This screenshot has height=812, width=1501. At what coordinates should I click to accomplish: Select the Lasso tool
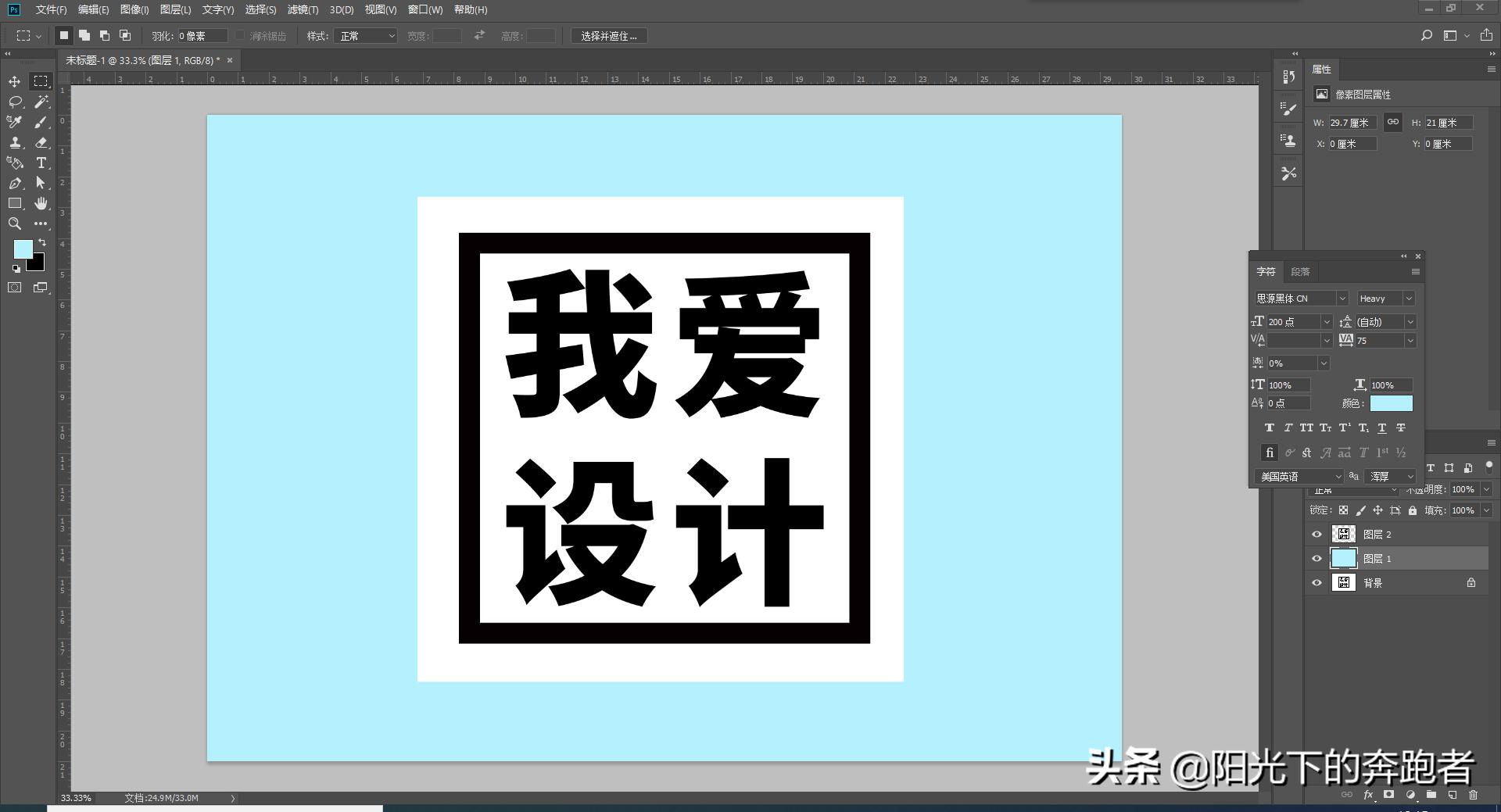(14, 102)
